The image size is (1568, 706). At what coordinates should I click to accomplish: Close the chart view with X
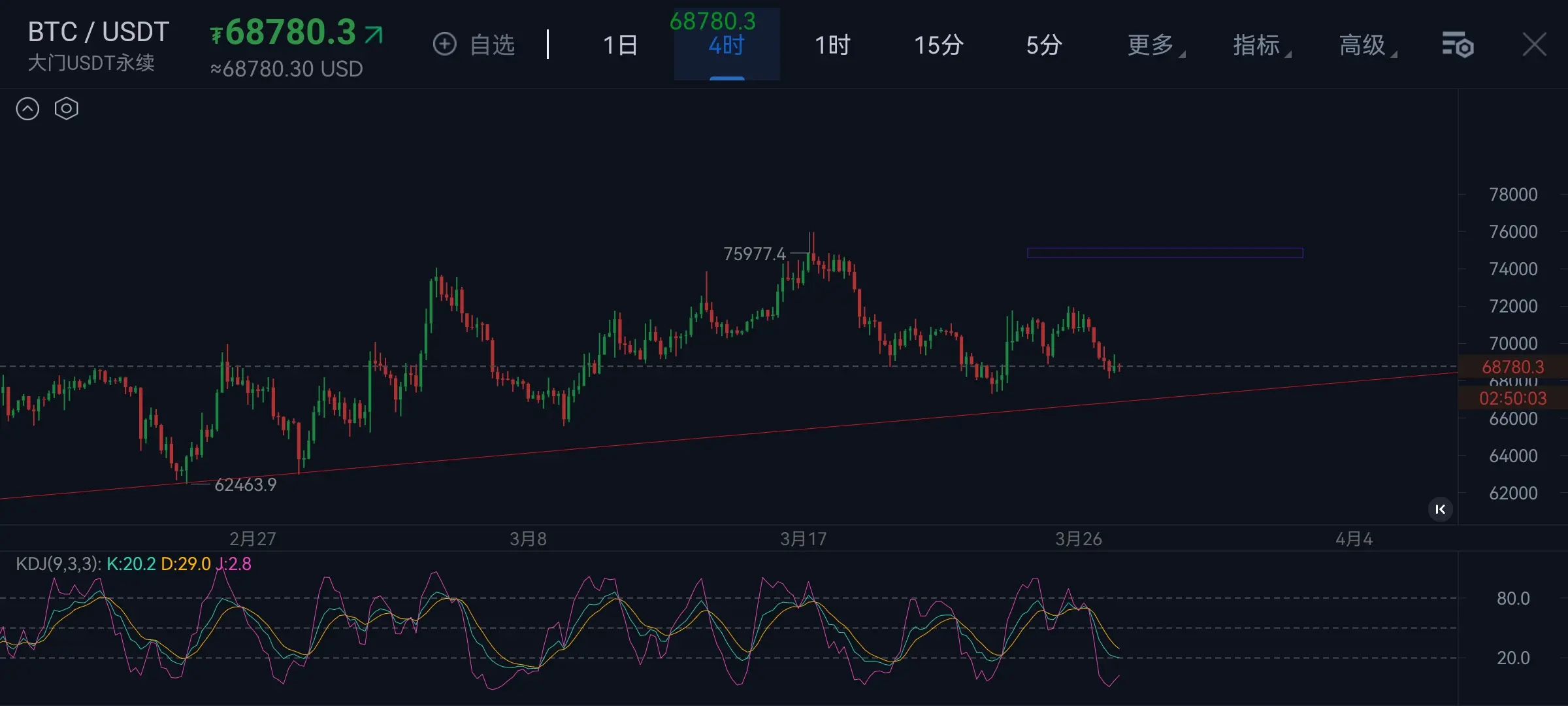1534,45
